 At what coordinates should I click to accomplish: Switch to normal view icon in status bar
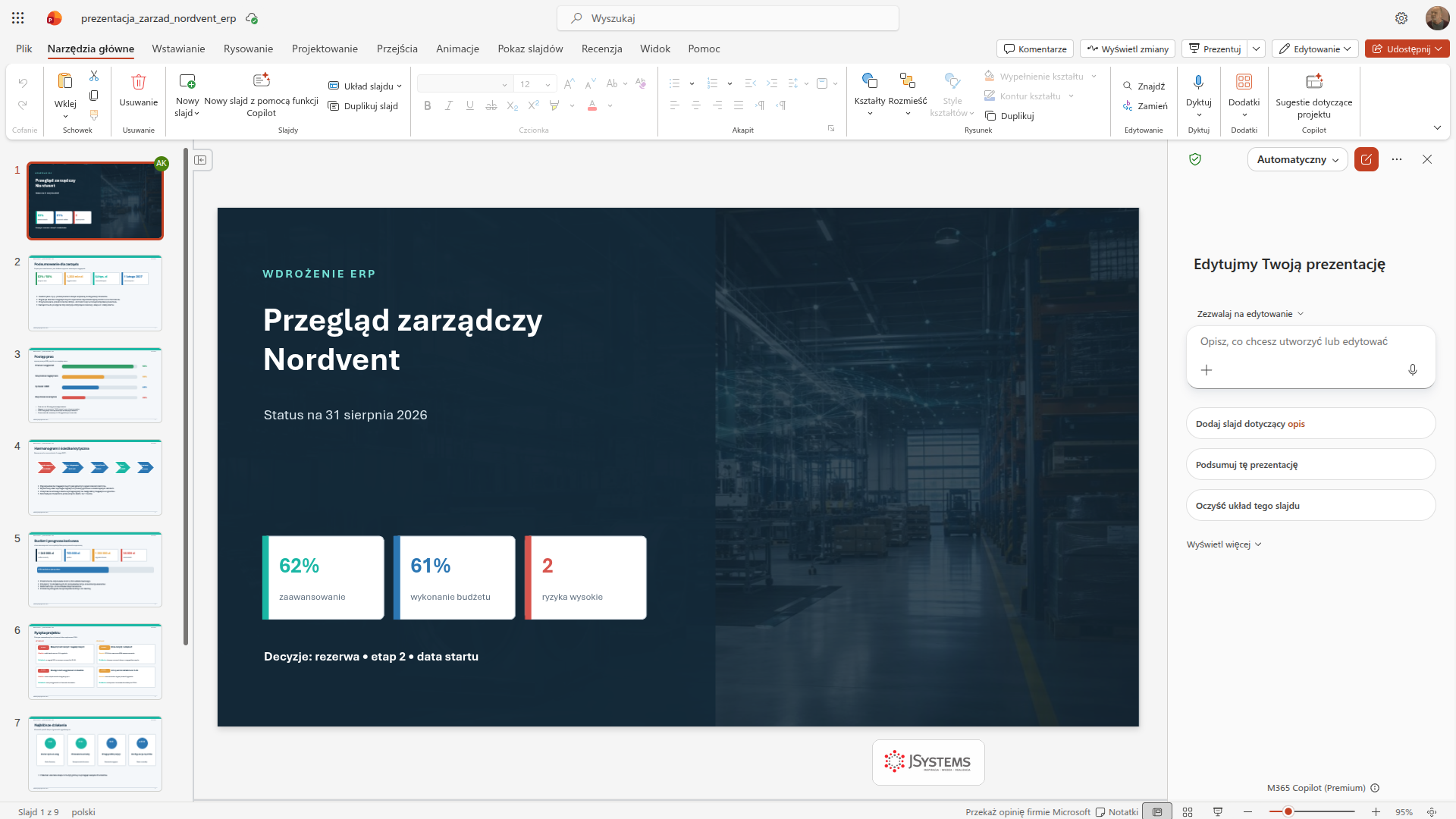1157,811
